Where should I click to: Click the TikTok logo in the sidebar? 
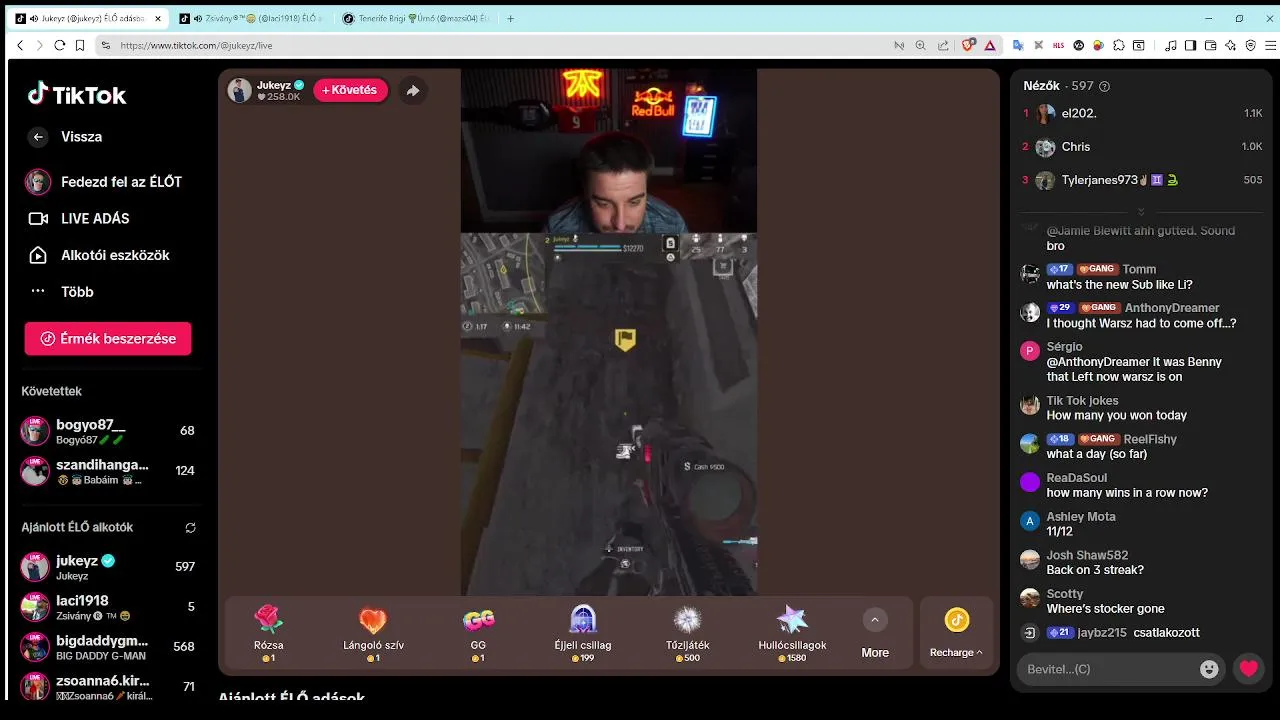coord(77,95)
